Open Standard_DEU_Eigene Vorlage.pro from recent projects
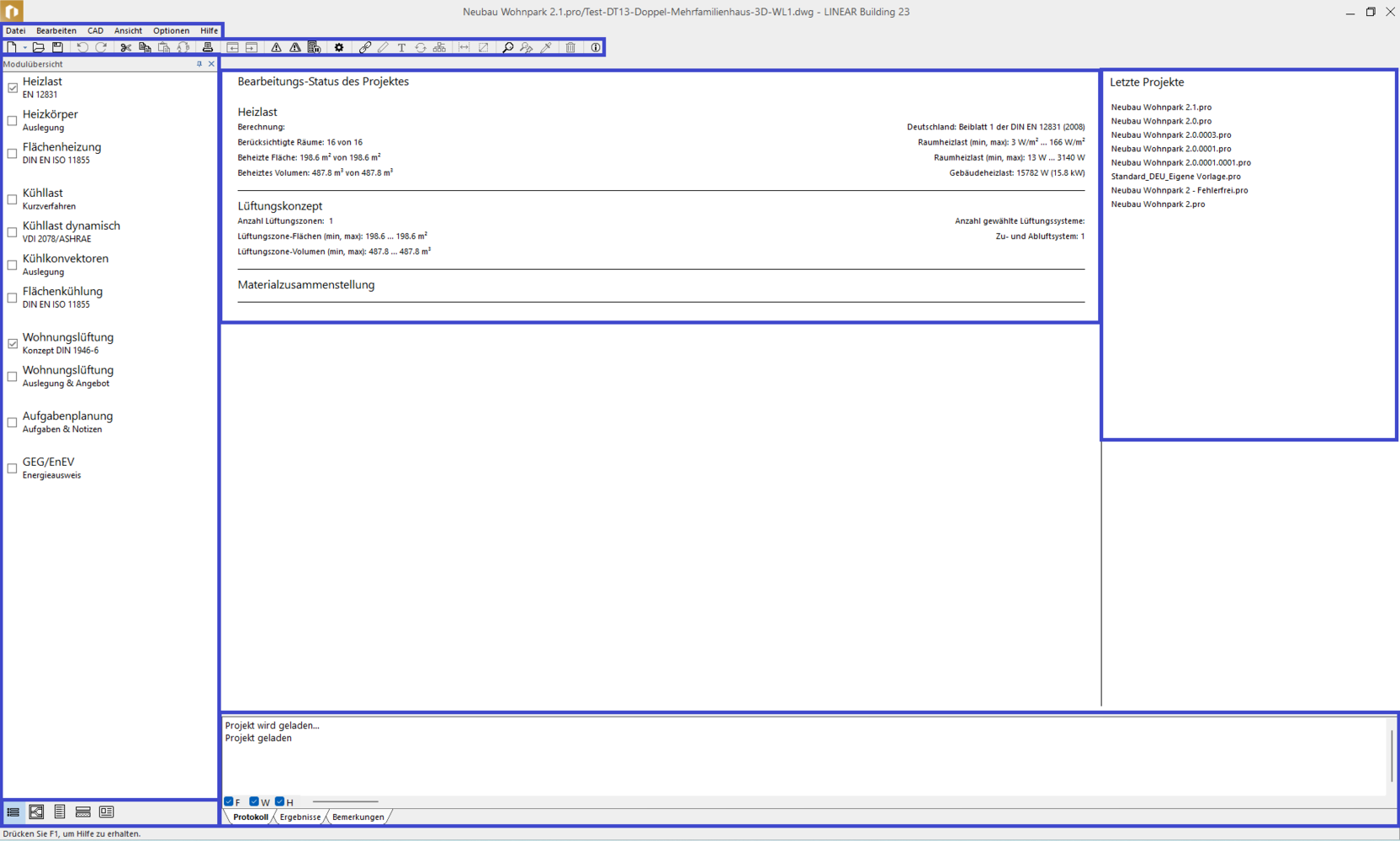The image size is (1400, 841). [1175, 177]
